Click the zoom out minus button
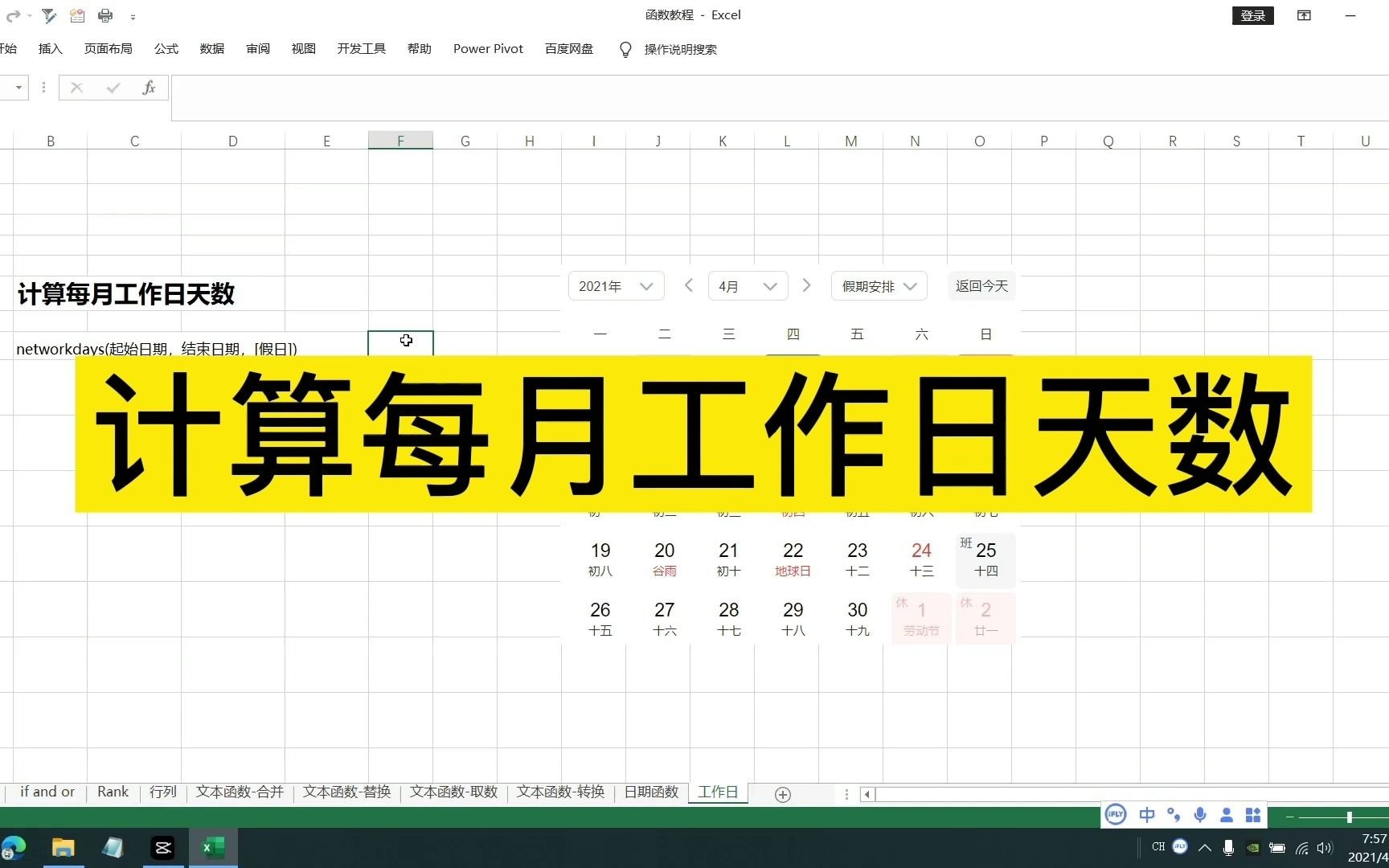Image resolution: width=1389 pixels, height=868 pixels. tap(1290, 817)
